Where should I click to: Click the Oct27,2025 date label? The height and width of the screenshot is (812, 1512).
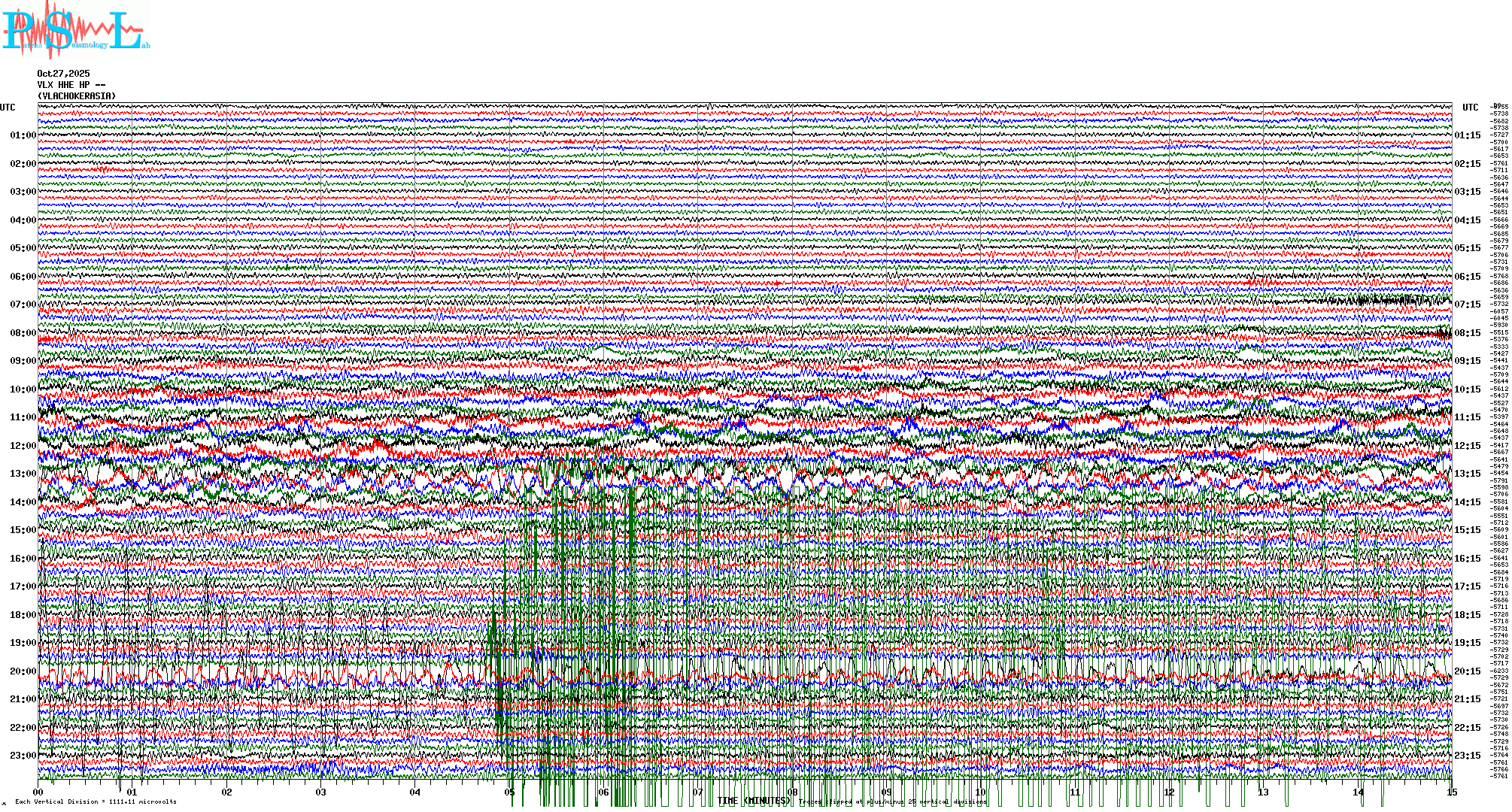coord(63,74)
